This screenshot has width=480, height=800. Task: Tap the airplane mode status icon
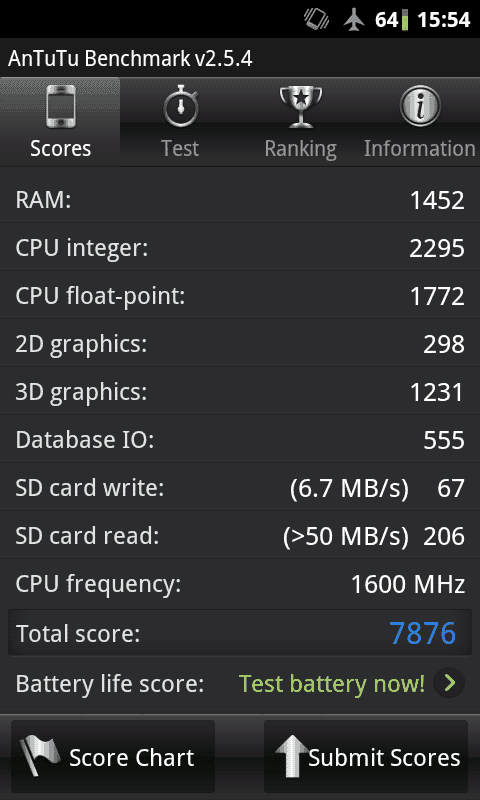tap(354, 19)
